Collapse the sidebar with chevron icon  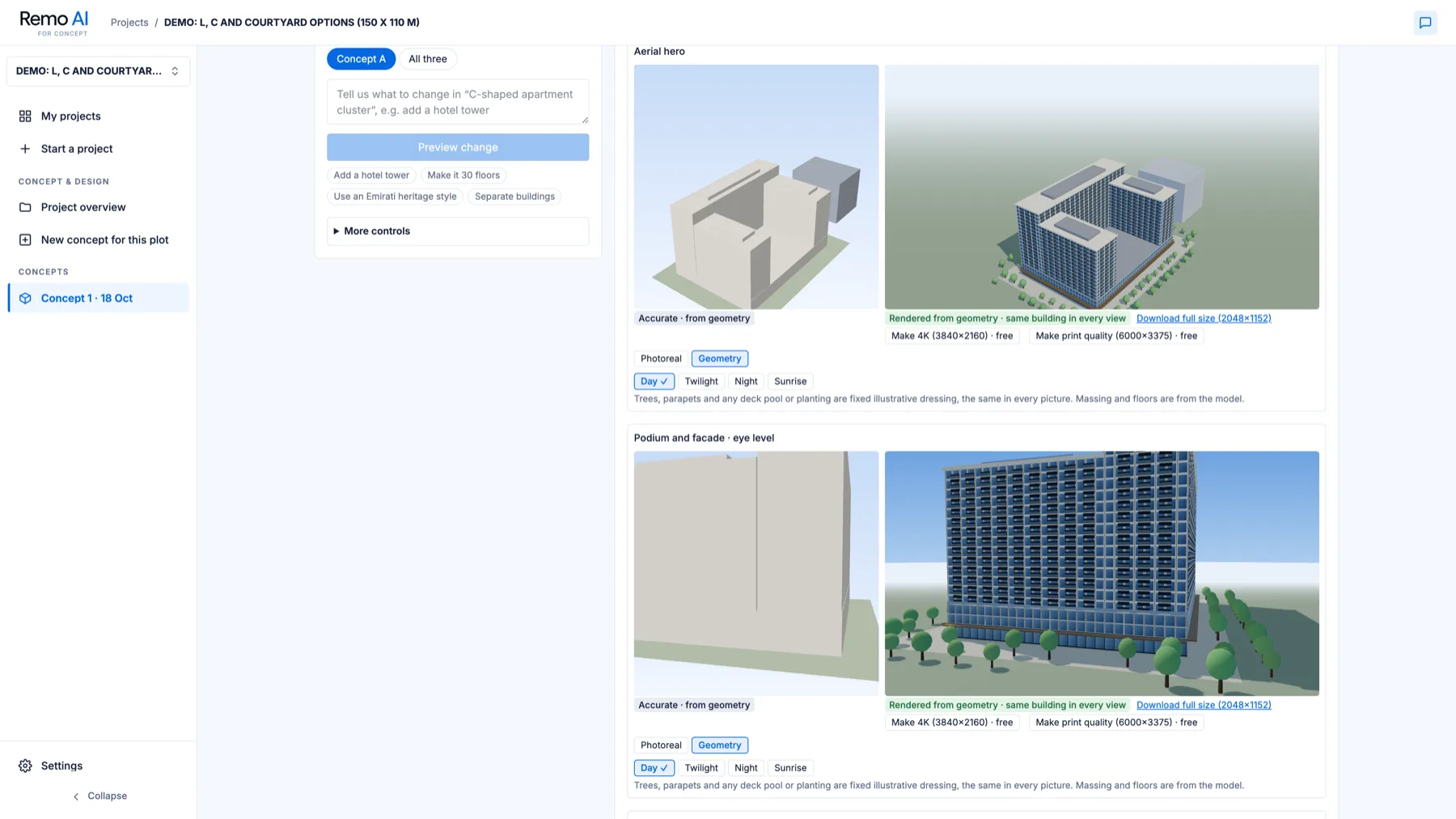point(76,796)
